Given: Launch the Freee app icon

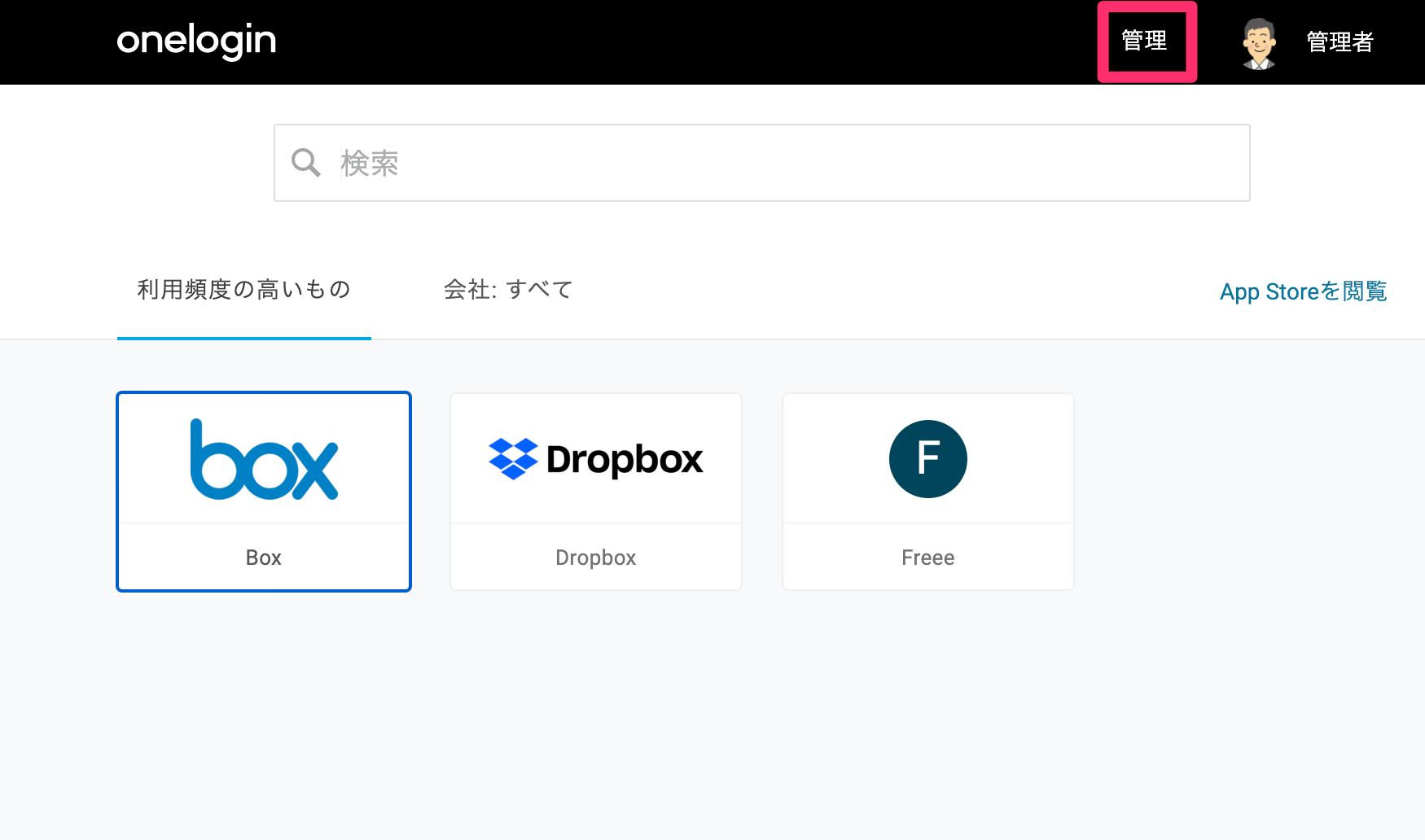Looking at the screenshot, I should click(x=928, y=459).
